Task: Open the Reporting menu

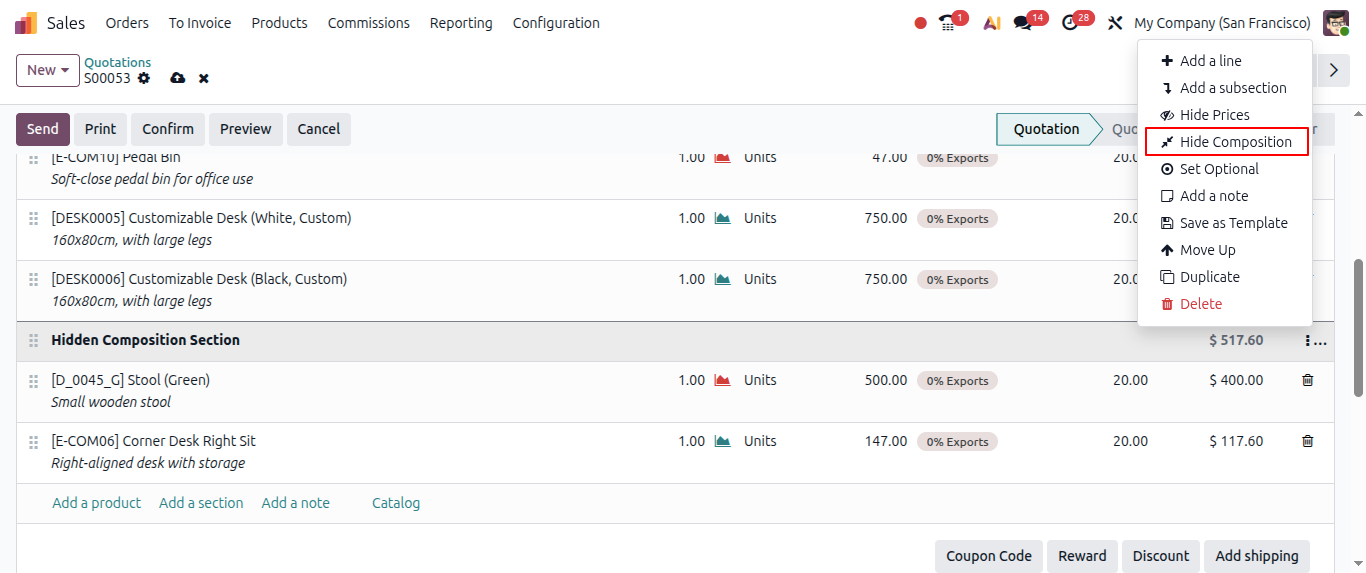Action: (x=461, y=23)
